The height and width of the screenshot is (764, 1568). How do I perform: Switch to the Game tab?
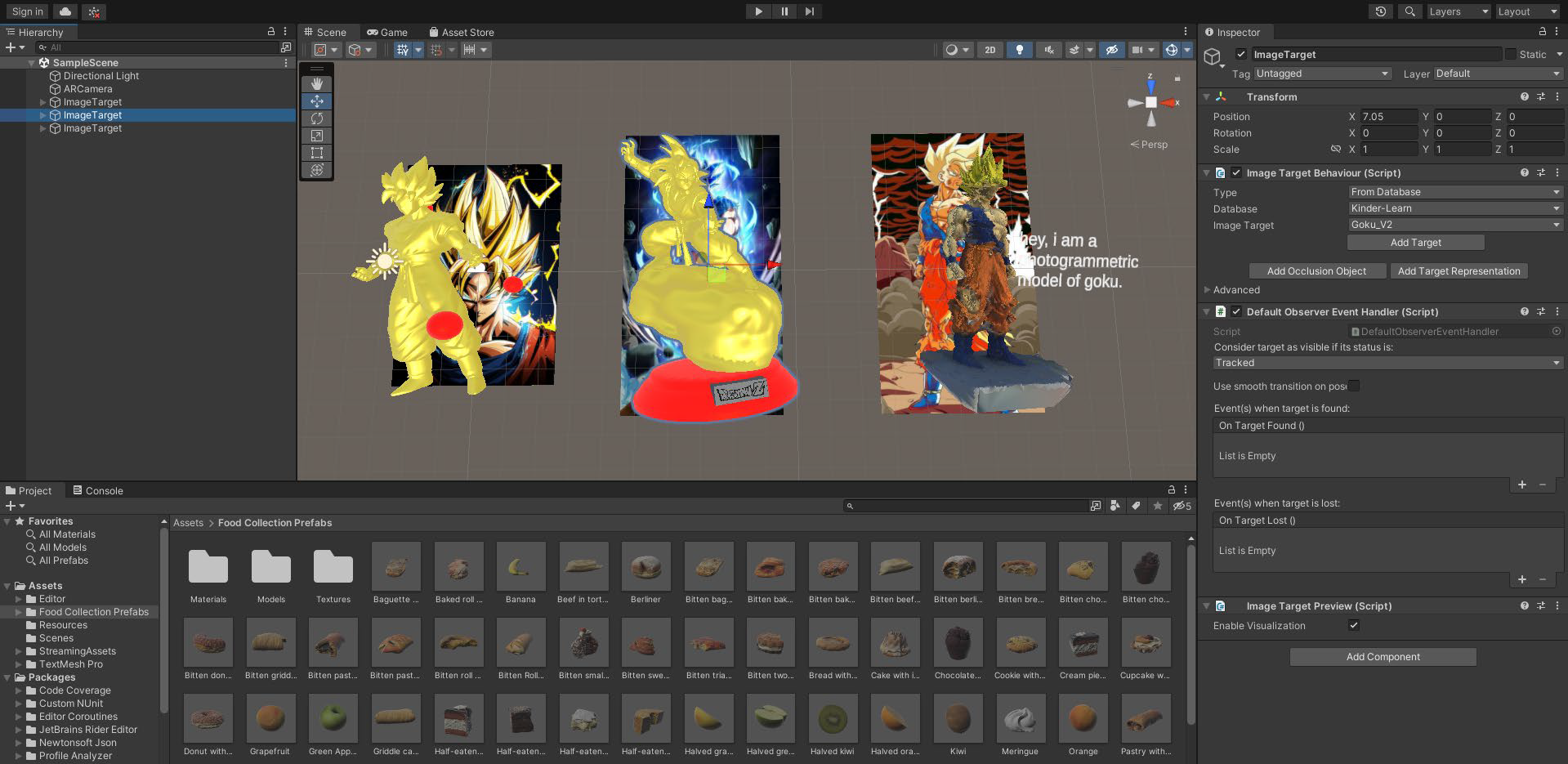[x=387, y=33]
